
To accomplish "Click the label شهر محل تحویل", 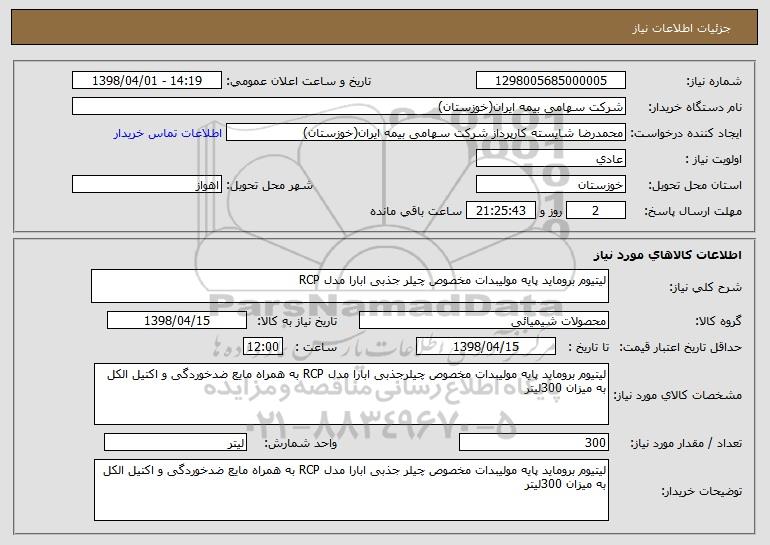I will click(x=269, y=185).
